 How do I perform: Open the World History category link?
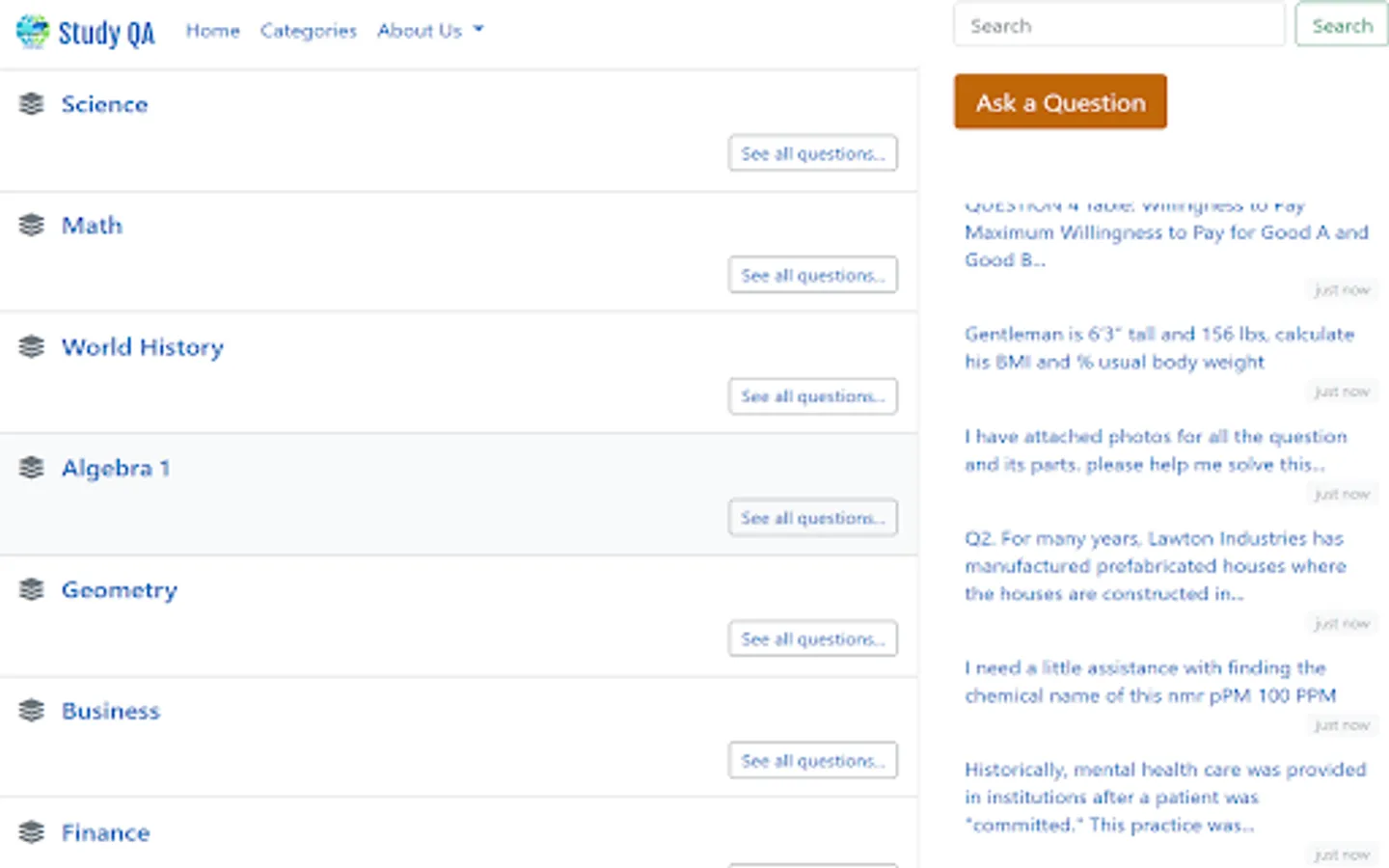(142, 347)
